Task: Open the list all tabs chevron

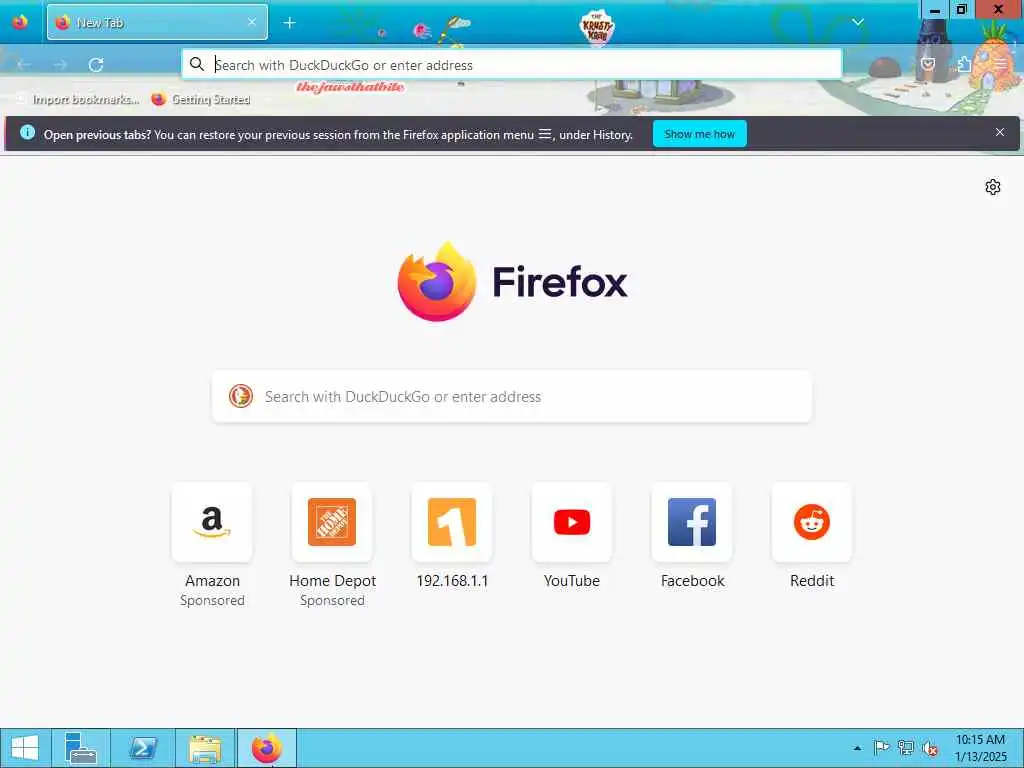Action: pos(857,22)
